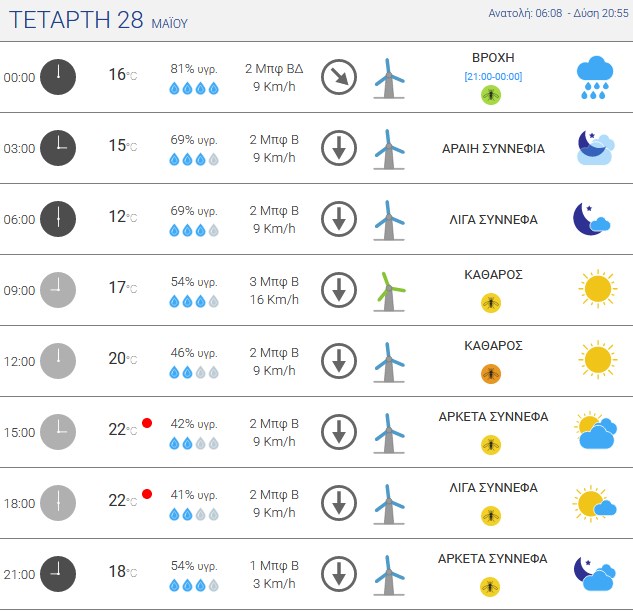633x611 pixels.
Task: Click the sun icon in the 09:00 row
Action: pyautogui.click(x=597, y=289)
